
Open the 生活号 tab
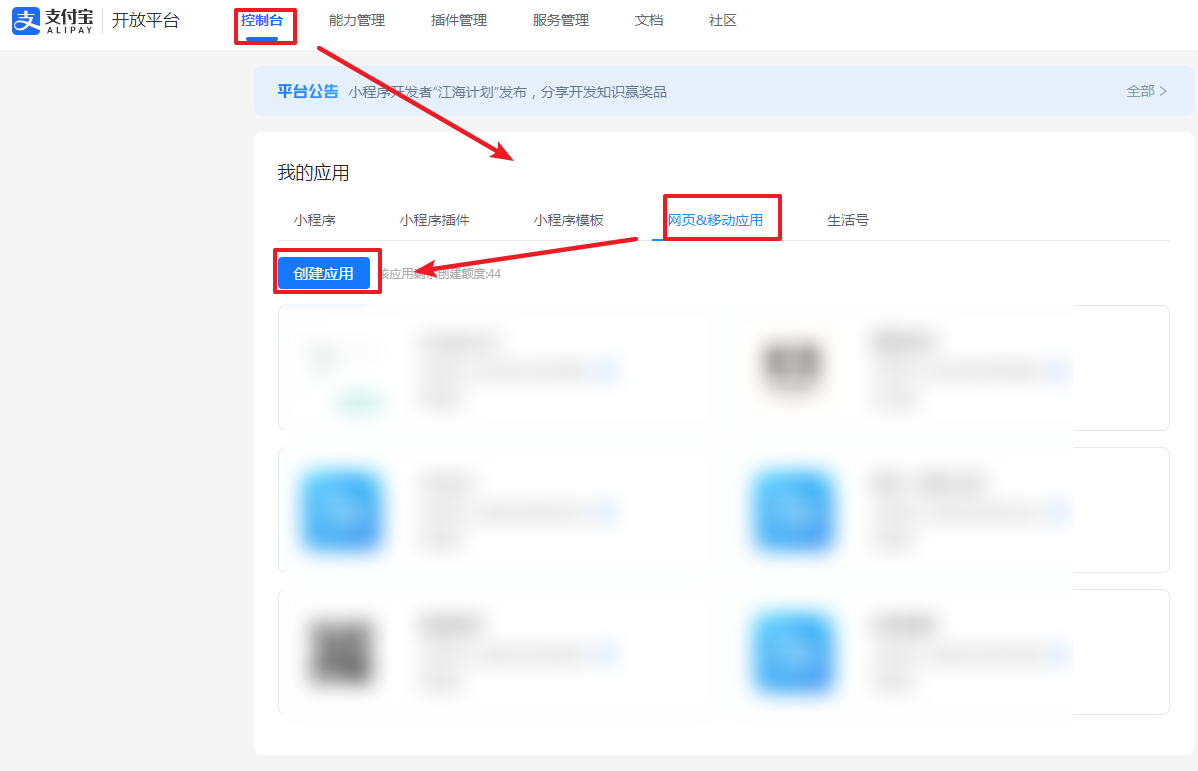pyautogui.click(x=847, y=220)
